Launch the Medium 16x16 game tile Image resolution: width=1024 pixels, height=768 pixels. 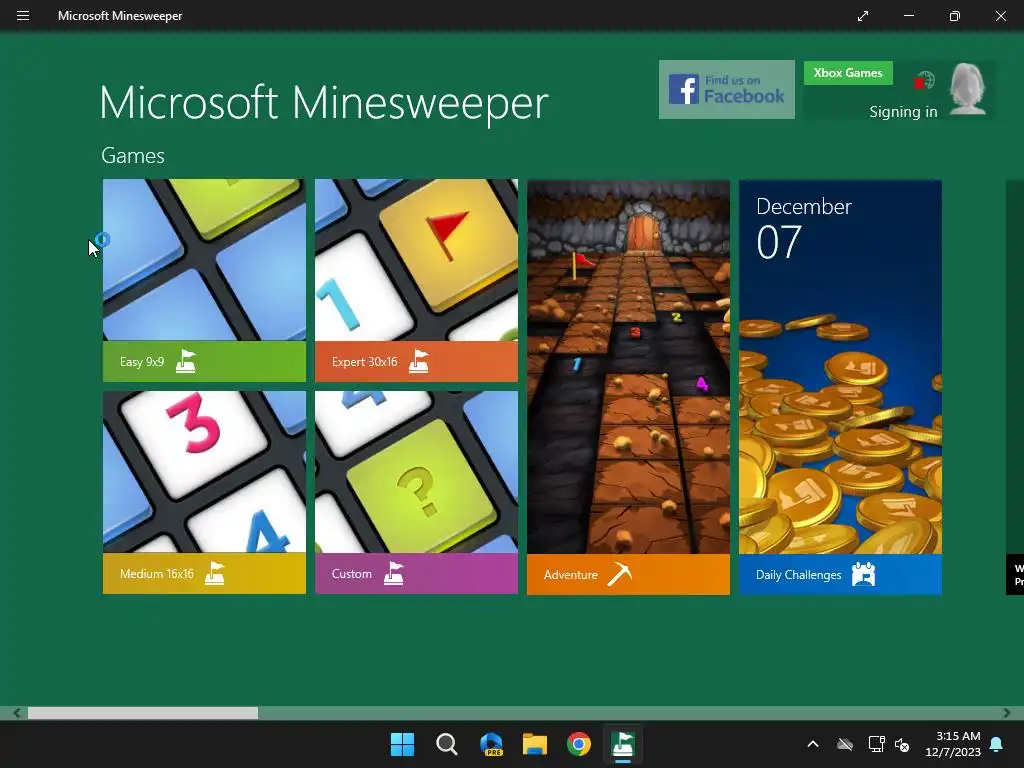coord(204,492)
